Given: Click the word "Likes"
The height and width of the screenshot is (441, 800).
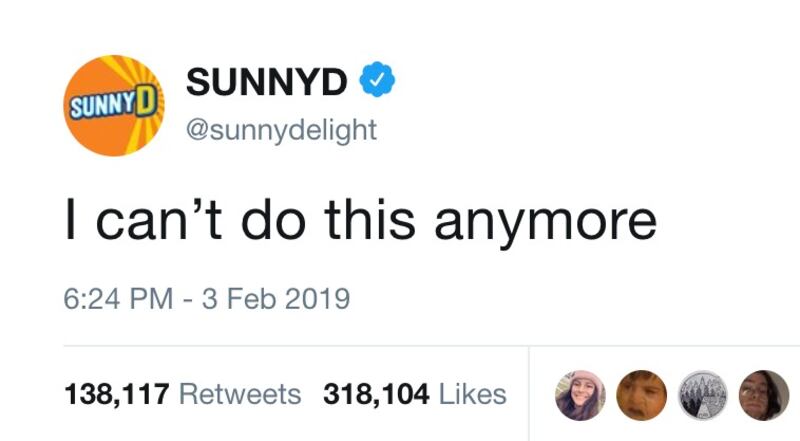Looking at the screenshot, I should click(471, 394).
